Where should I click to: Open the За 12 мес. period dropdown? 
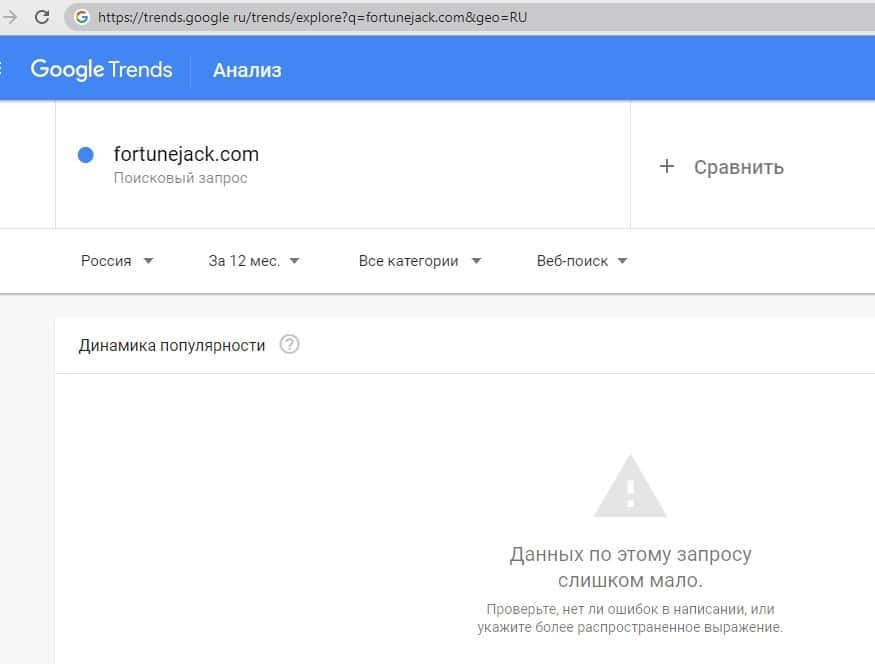tap(254, 261)
